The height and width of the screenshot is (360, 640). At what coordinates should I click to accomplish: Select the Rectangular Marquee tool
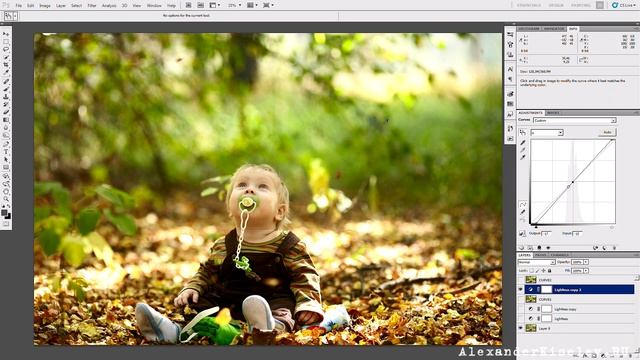pyautogui.click(x=6, y=42)
